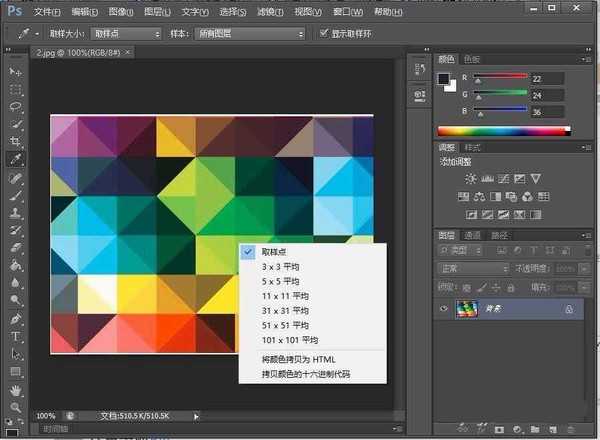Select the Move tool
This screenshot has width=600, height=440.
(x=16, y=72)
